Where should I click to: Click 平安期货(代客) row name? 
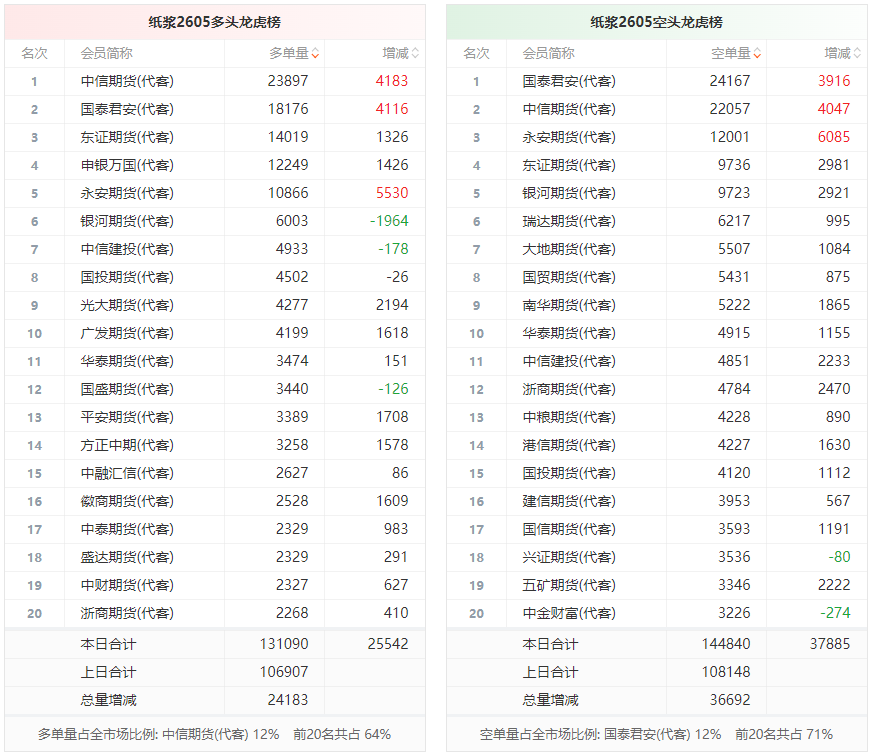127,417
